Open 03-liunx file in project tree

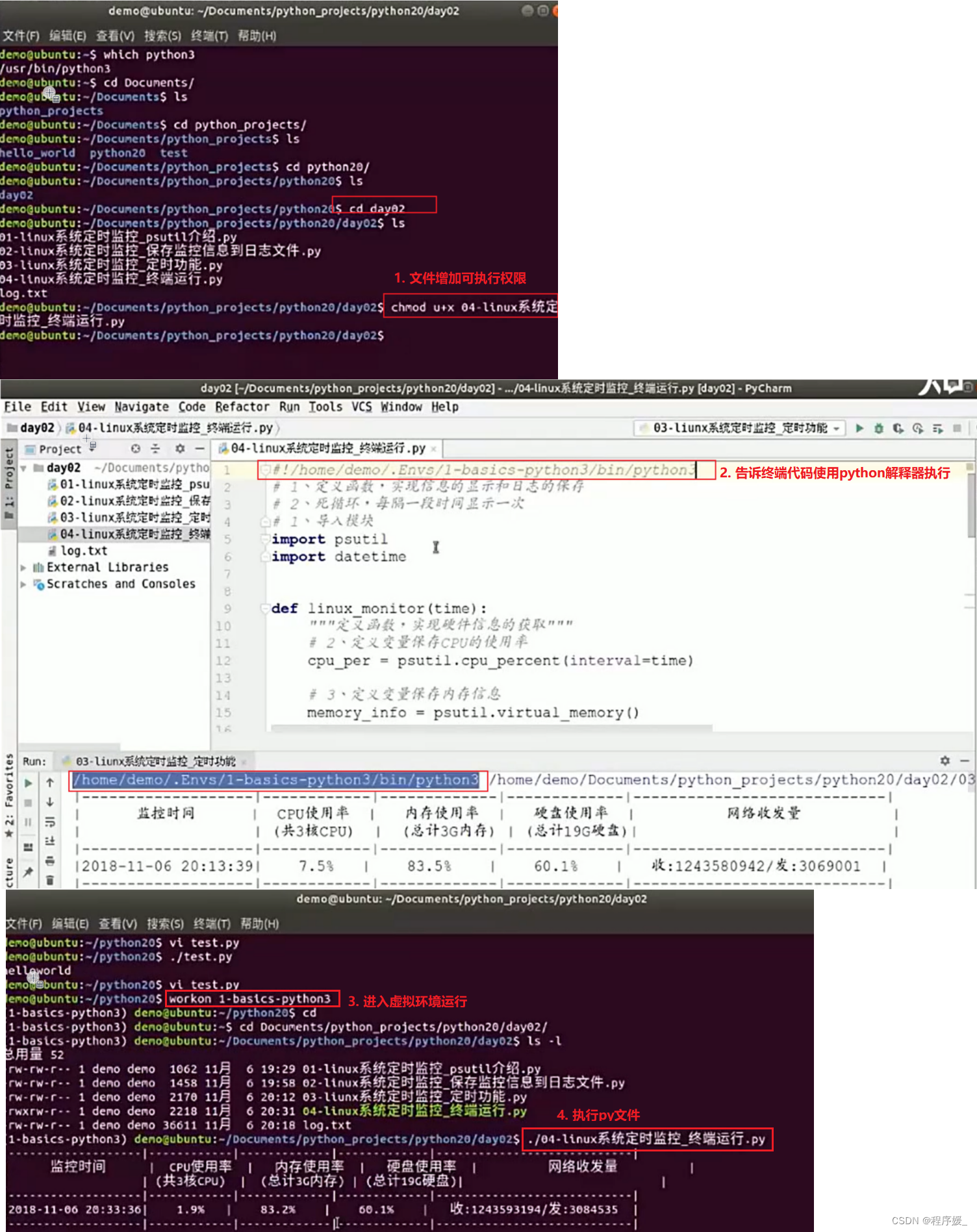[129, 518]
